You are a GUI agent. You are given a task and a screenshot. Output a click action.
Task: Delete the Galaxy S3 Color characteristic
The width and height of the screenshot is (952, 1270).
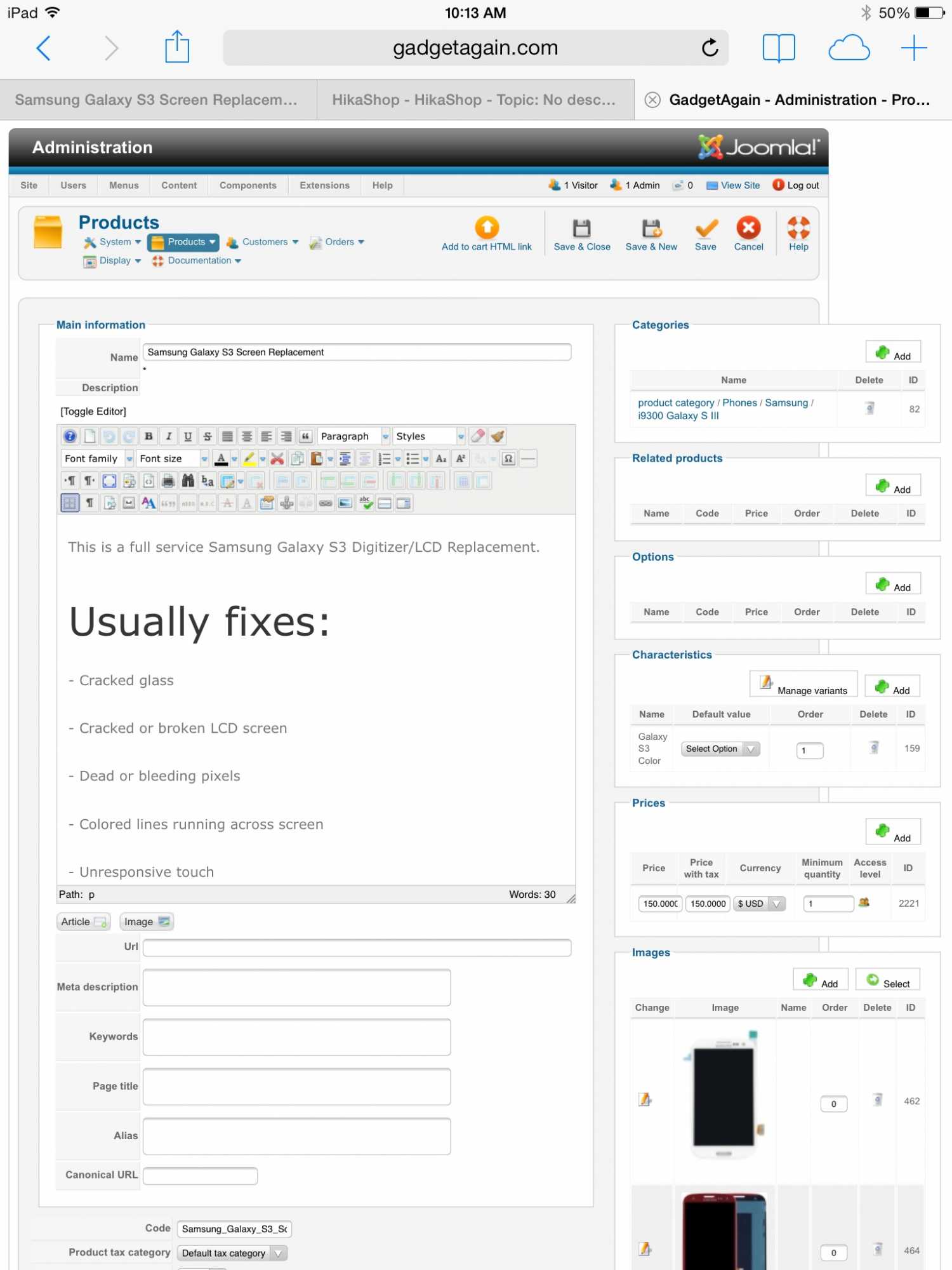(874, 747)
